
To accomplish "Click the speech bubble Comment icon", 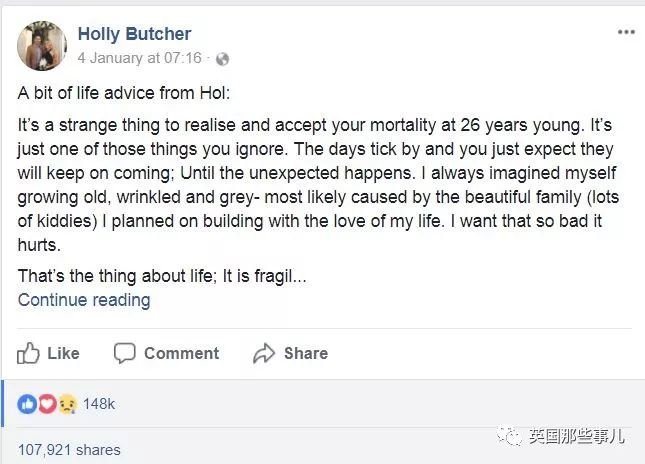I will point(124,353).
